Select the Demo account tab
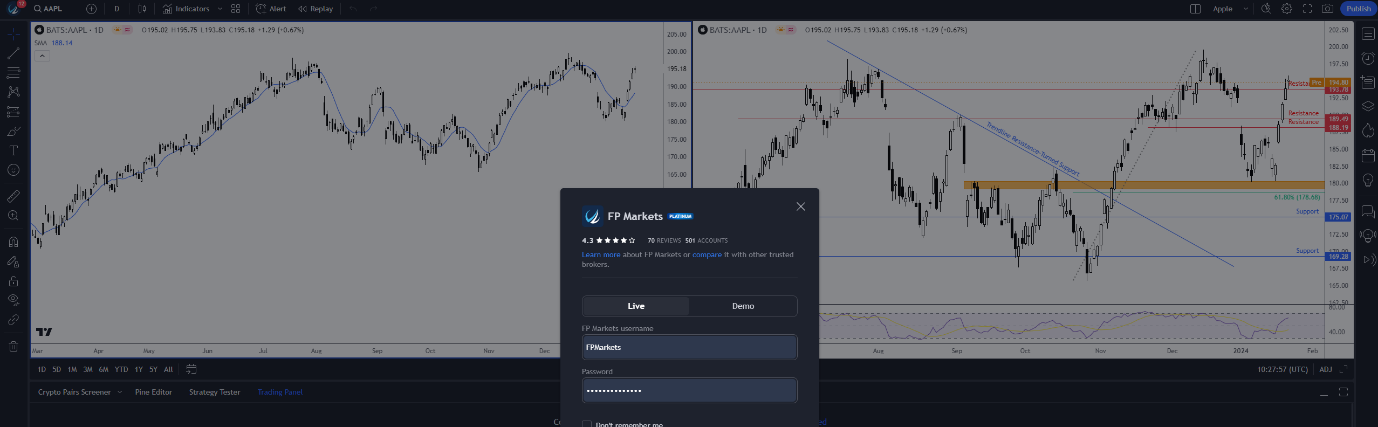This screenshot has height=427, width=1378. 743,306
